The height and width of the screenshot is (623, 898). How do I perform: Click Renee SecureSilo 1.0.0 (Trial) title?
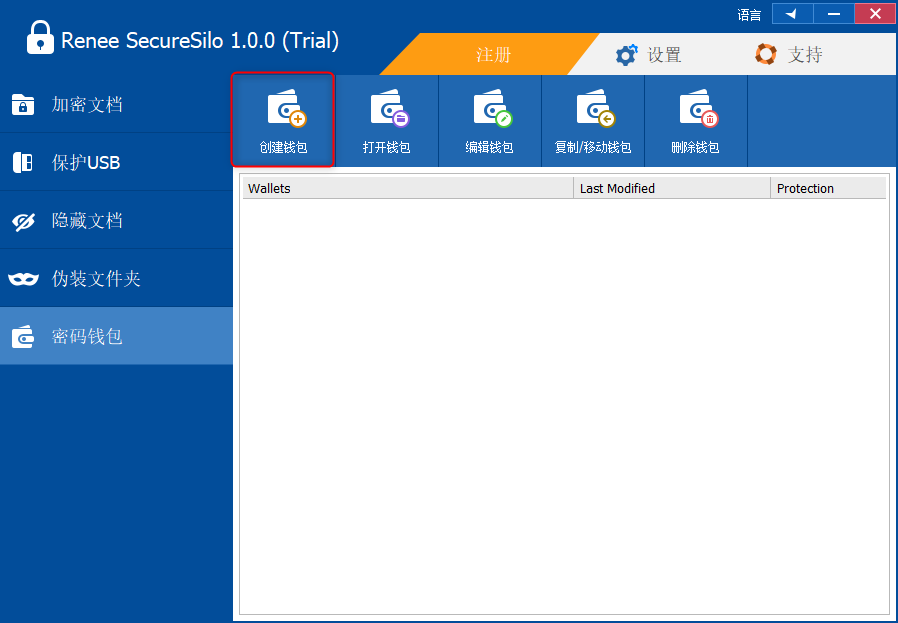pos(200,41)
